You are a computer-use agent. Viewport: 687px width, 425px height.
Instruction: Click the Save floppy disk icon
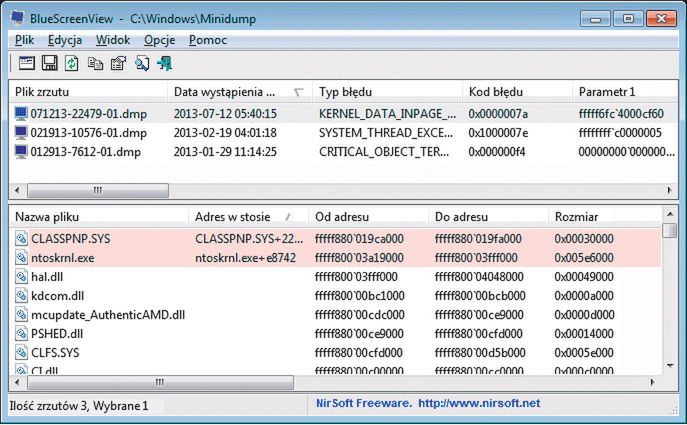[x=50, y=64]
